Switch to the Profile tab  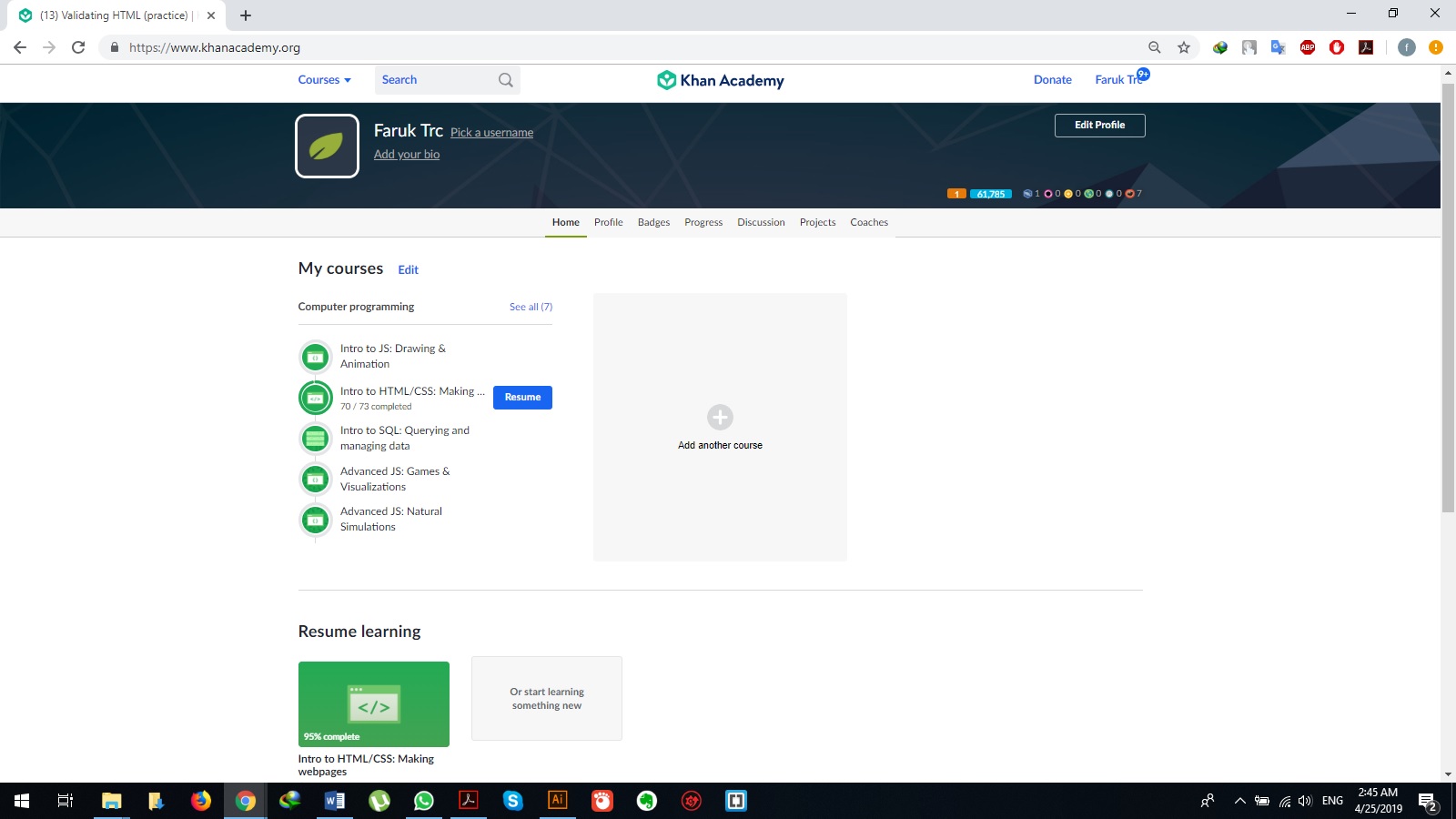608,222
